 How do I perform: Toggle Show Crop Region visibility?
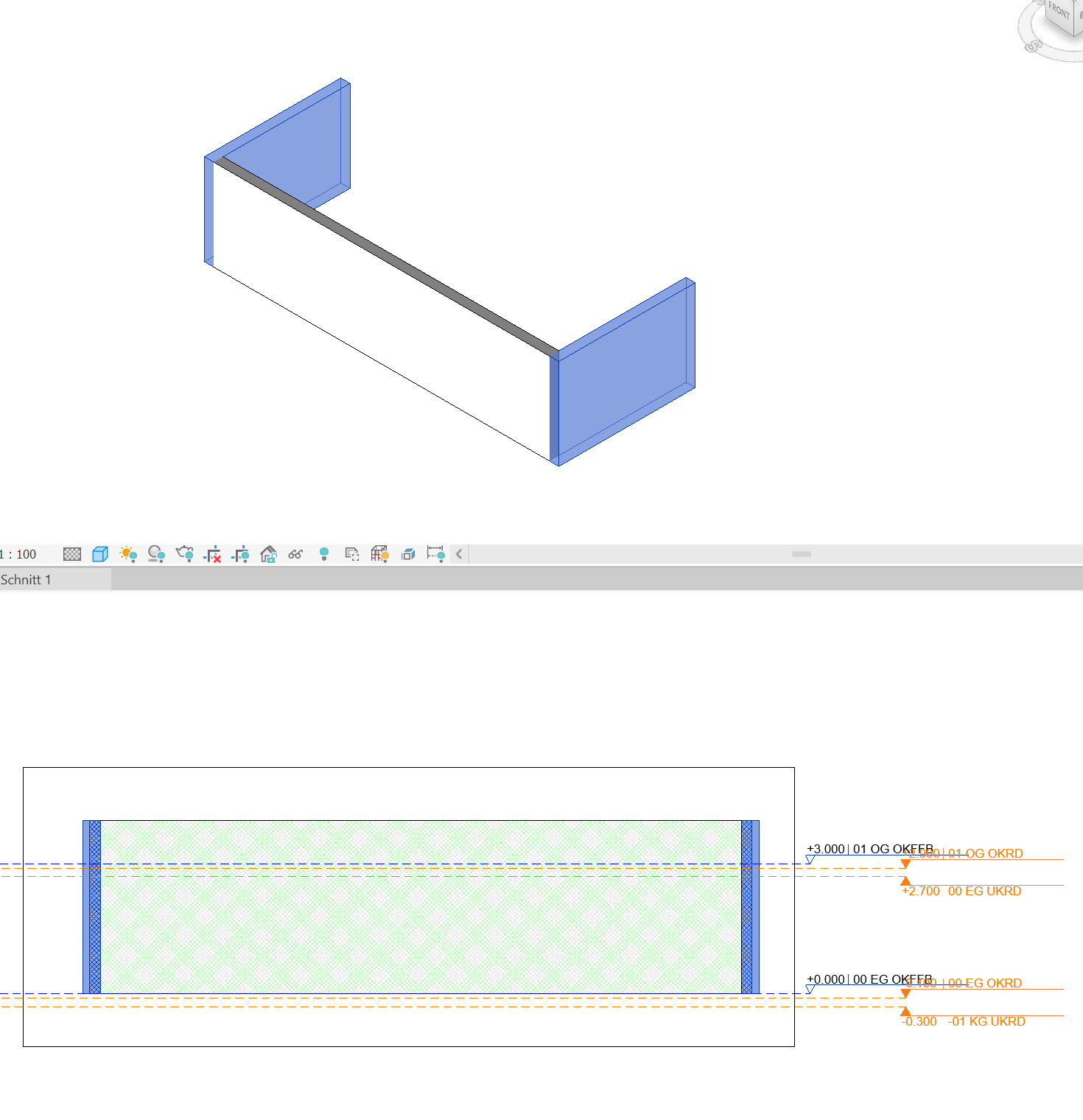coord(240,554)
